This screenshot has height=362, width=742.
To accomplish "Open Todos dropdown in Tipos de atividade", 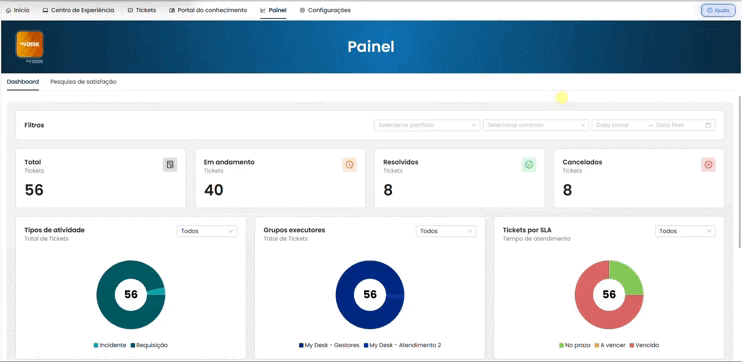I will click(207, 231).
